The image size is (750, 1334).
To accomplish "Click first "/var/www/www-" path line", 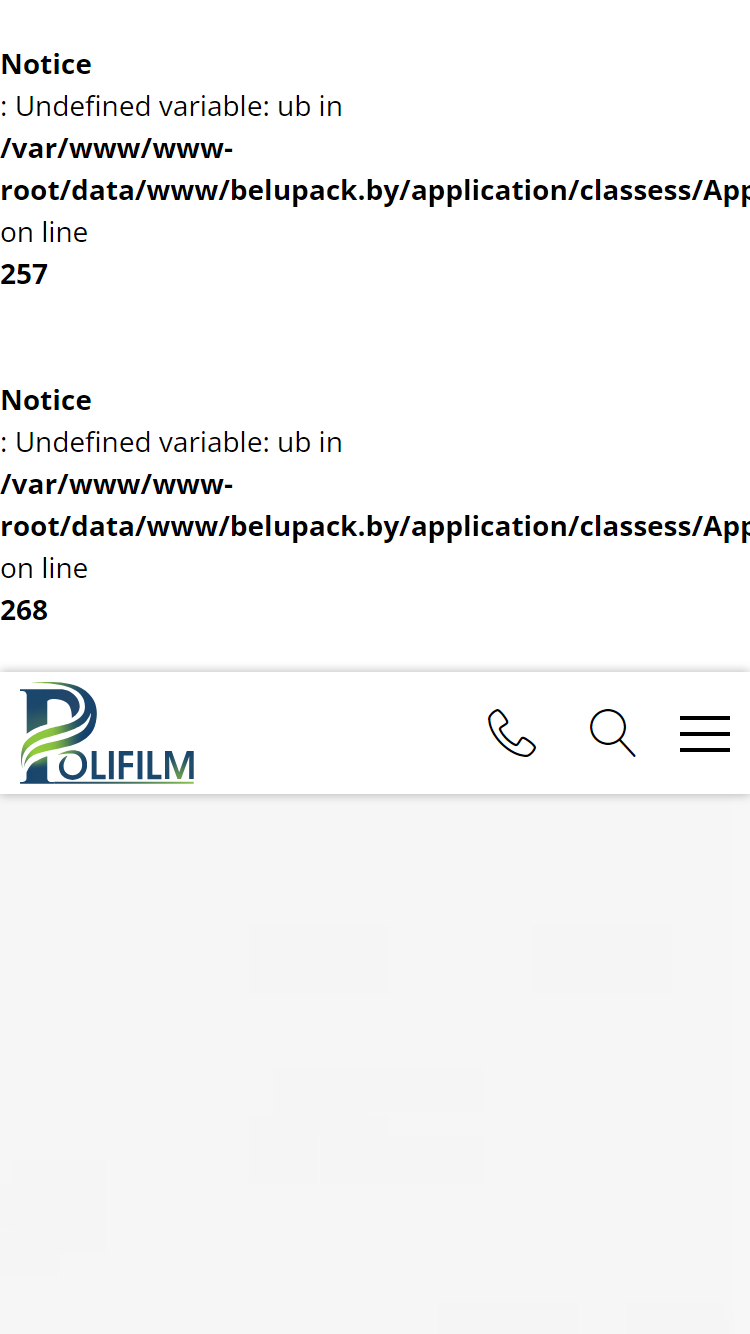I will [117, 148].
